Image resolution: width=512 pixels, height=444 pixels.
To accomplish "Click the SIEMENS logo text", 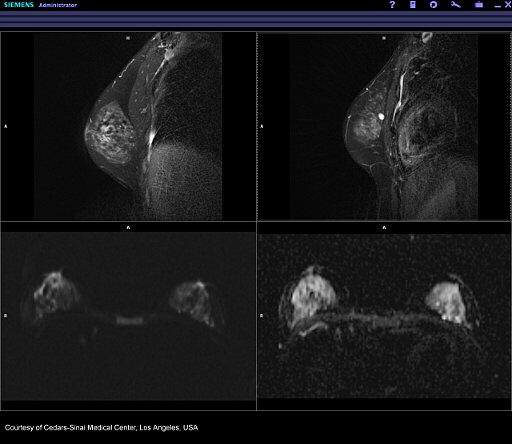I will pos(19,5).
